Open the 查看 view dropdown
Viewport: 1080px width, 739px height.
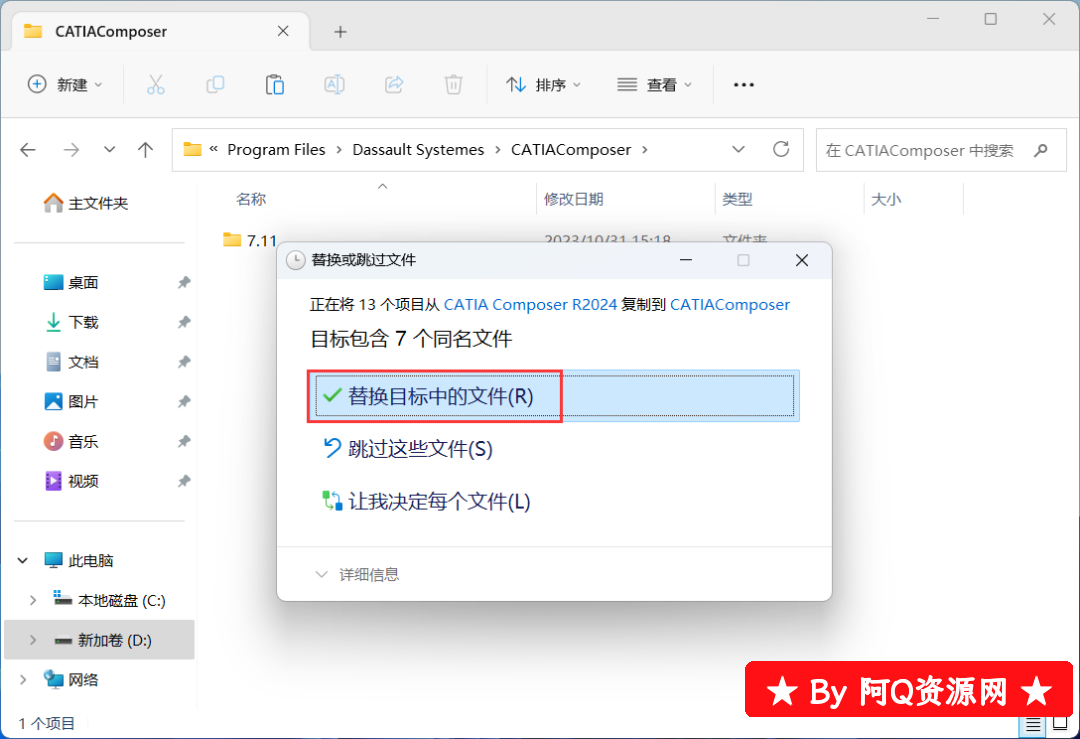[654, 85]
